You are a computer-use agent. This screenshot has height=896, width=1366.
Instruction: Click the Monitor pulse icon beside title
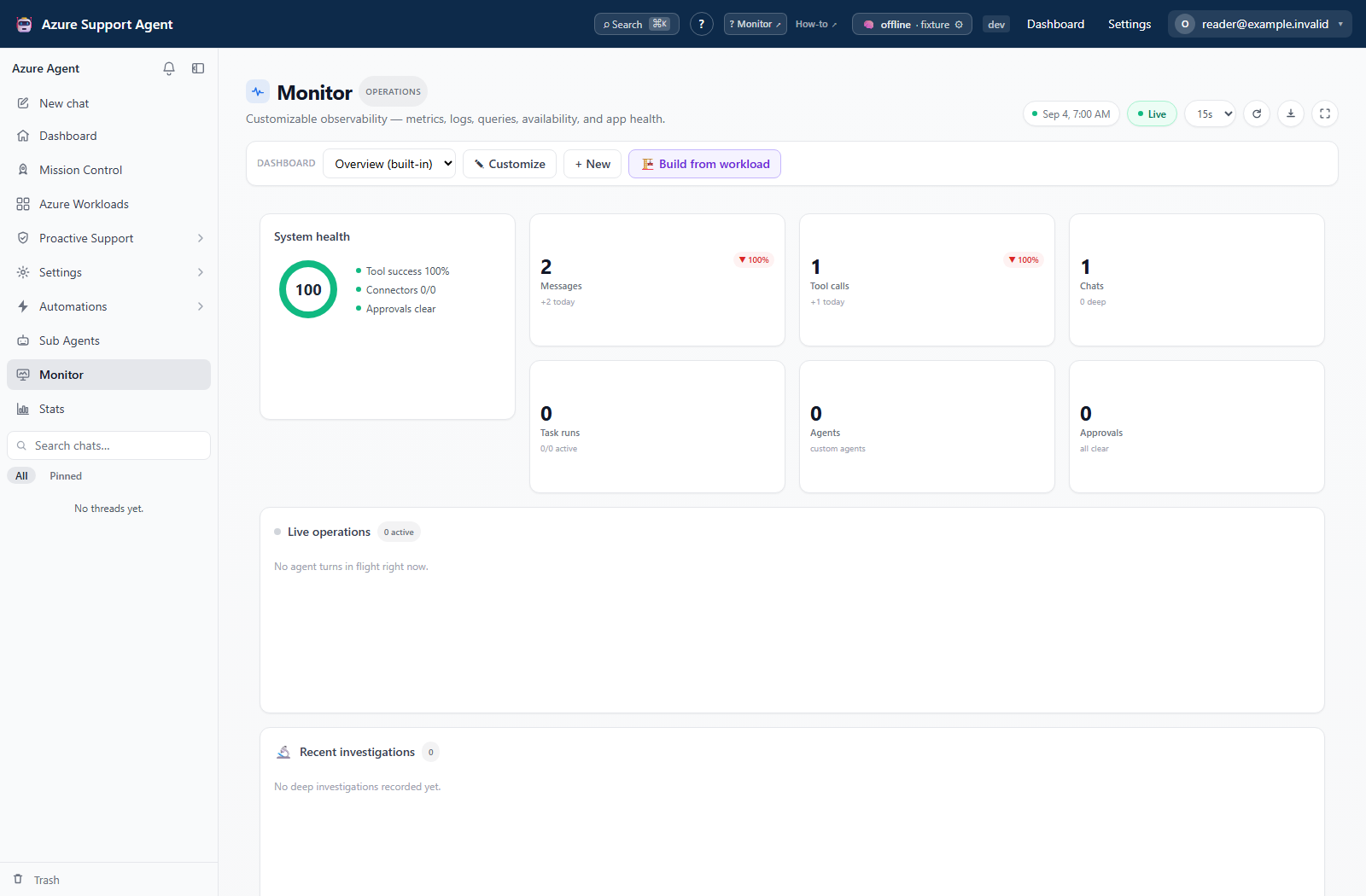click(x=258, y=91)
